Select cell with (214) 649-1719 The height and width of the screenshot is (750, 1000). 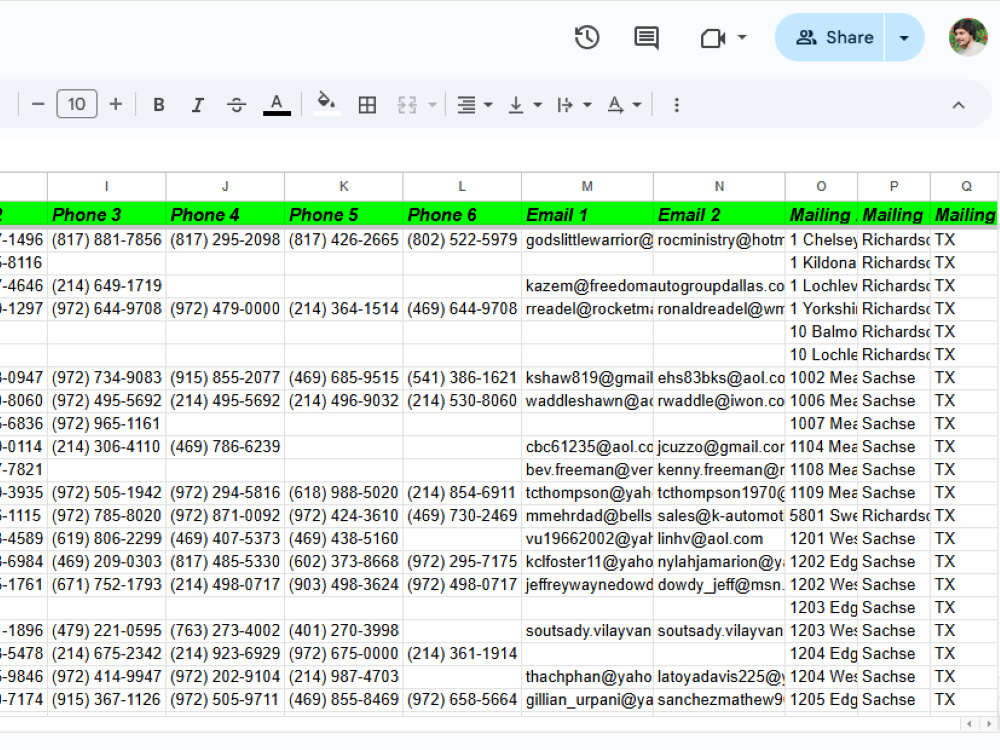pos(107,286)
